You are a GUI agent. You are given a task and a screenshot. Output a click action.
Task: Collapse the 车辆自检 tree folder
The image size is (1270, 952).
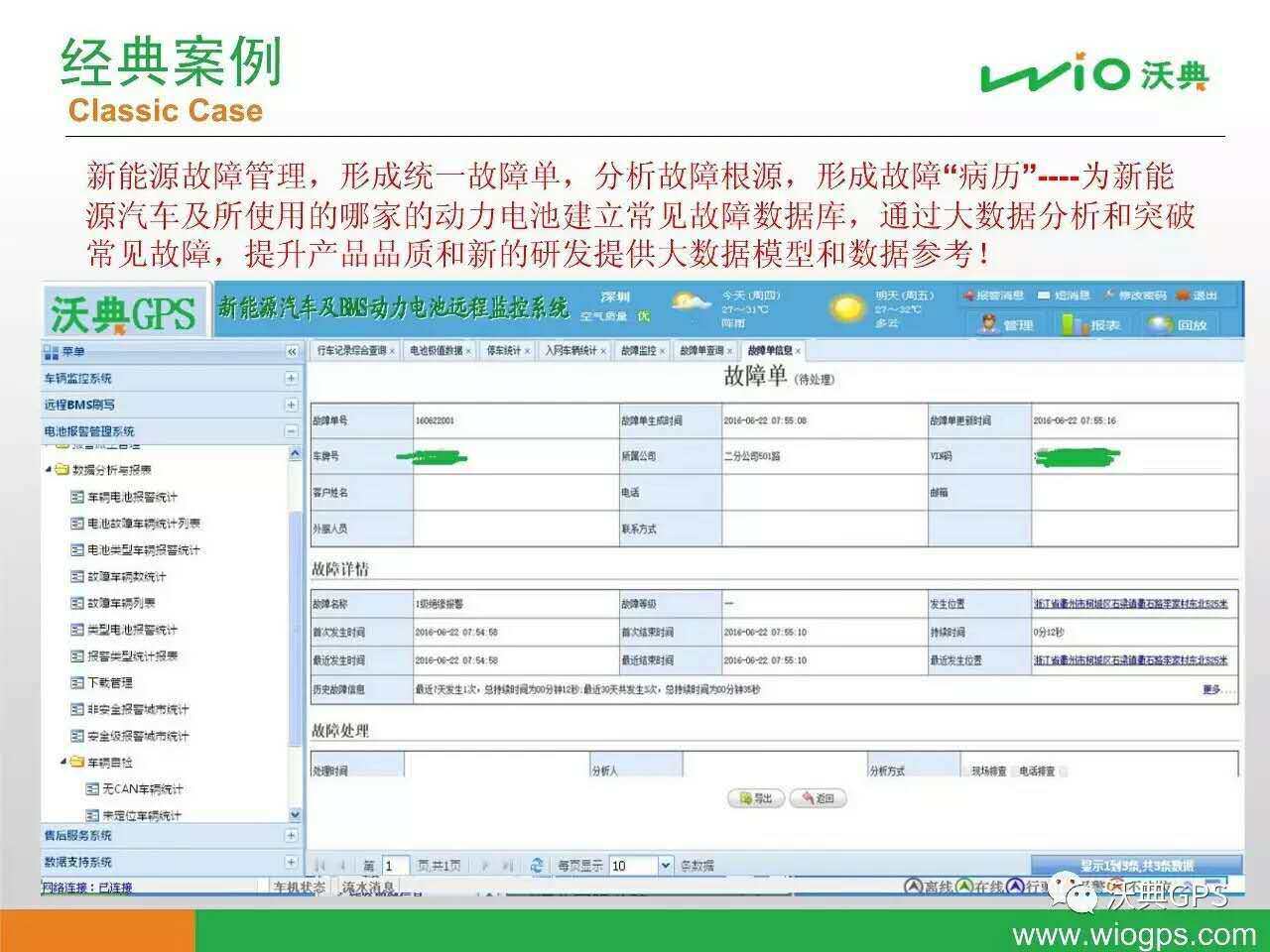tap(63, 763)
